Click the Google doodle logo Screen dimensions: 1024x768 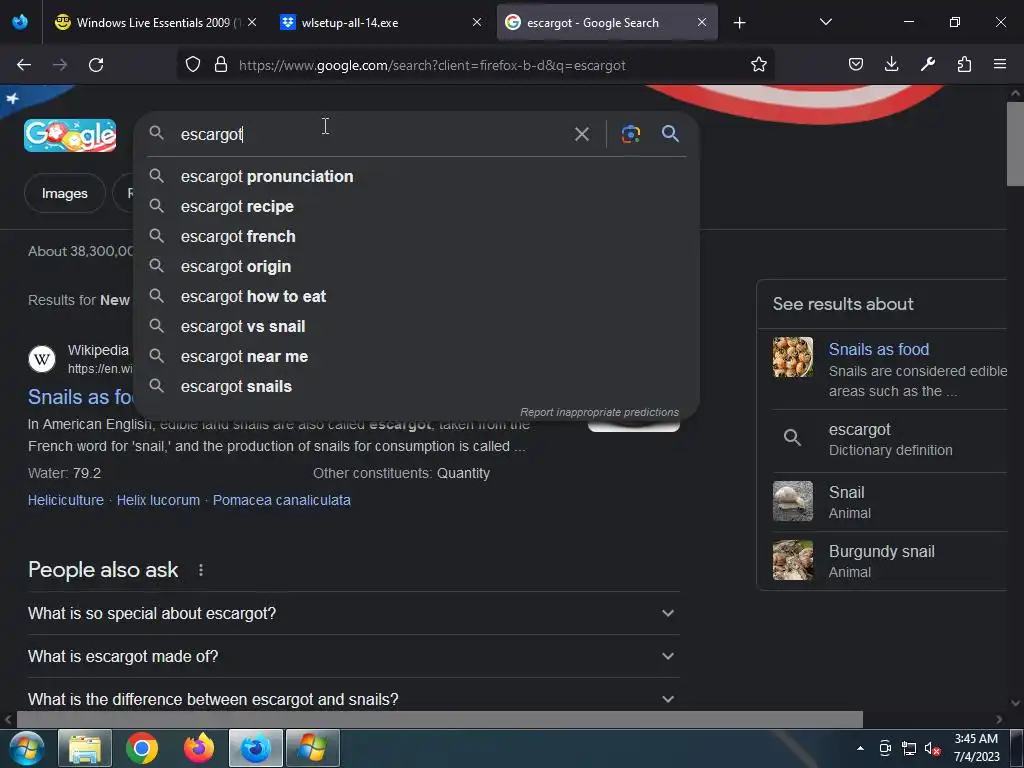click(70, 135)
